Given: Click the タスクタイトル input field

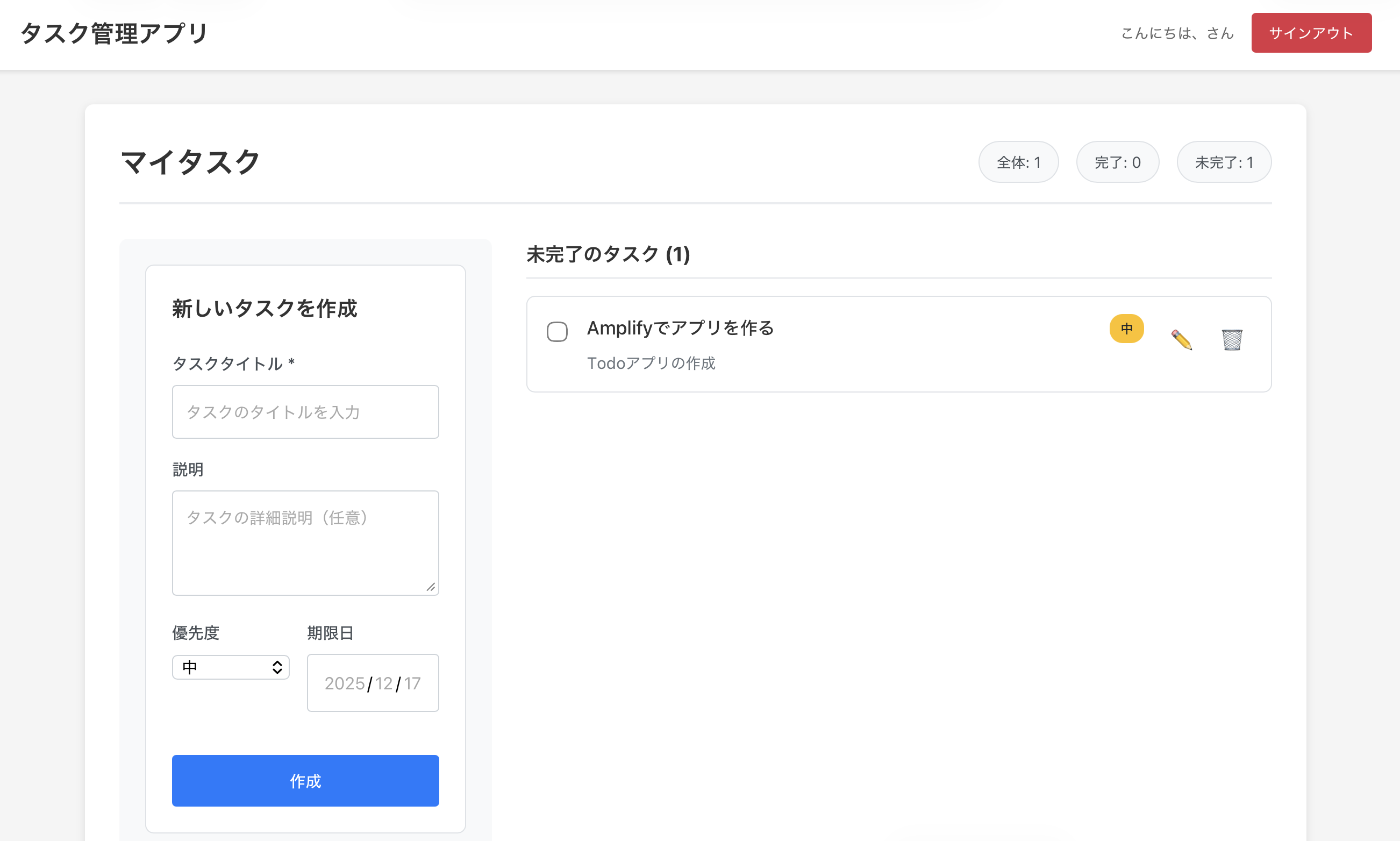Looking at the screenshot, I should [x=305, y=412].
